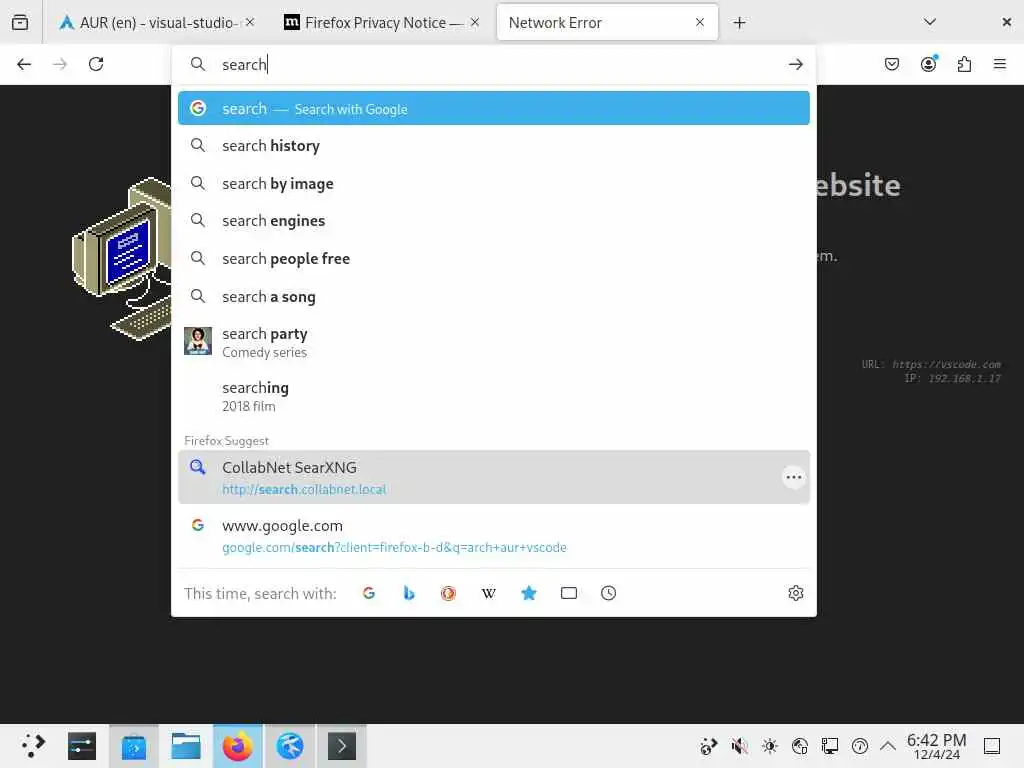Open the KDE application launcher
1024x768 pixels.
32,746
